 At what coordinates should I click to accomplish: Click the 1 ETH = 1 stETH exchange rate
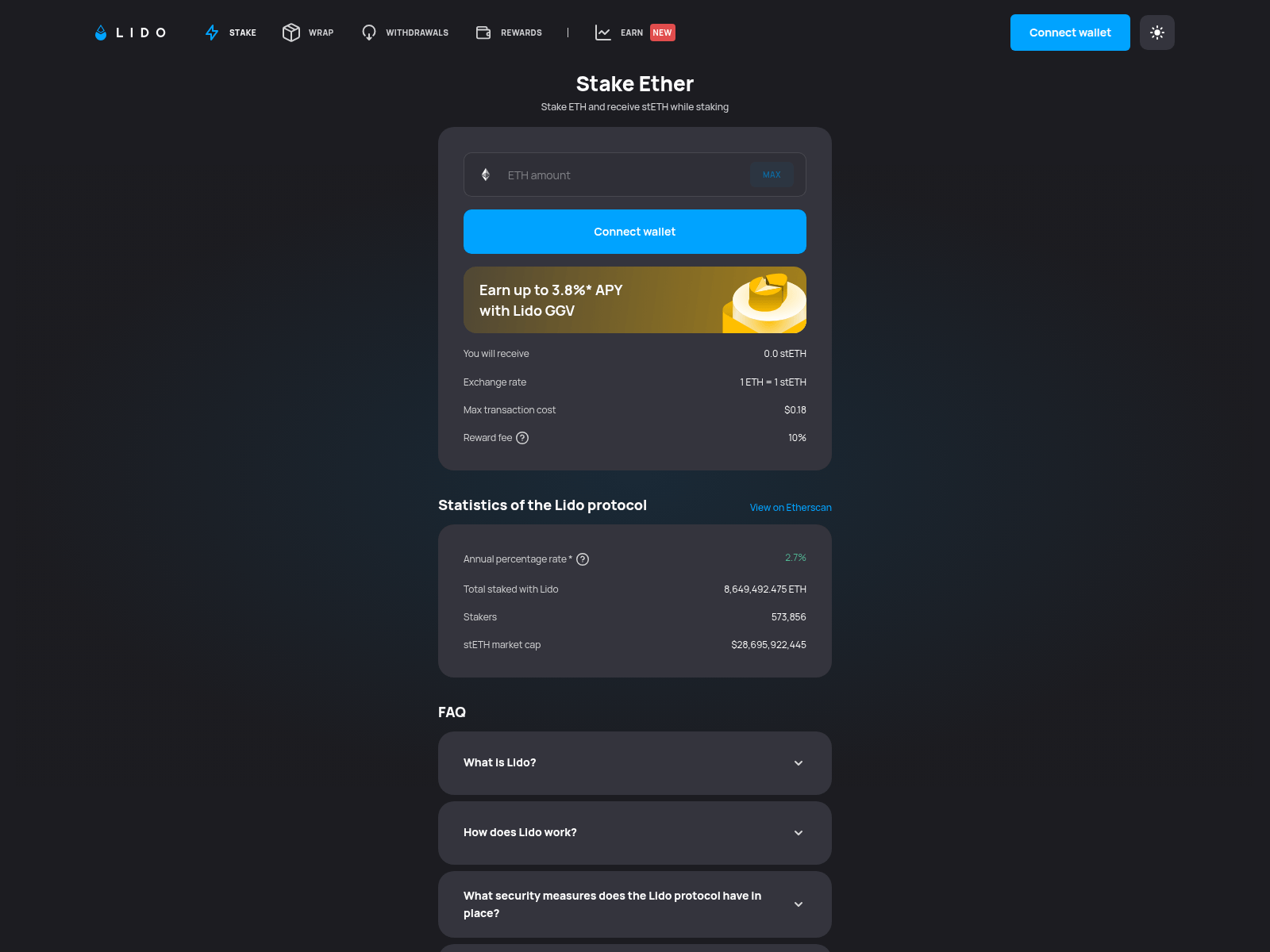pos(773,382)
